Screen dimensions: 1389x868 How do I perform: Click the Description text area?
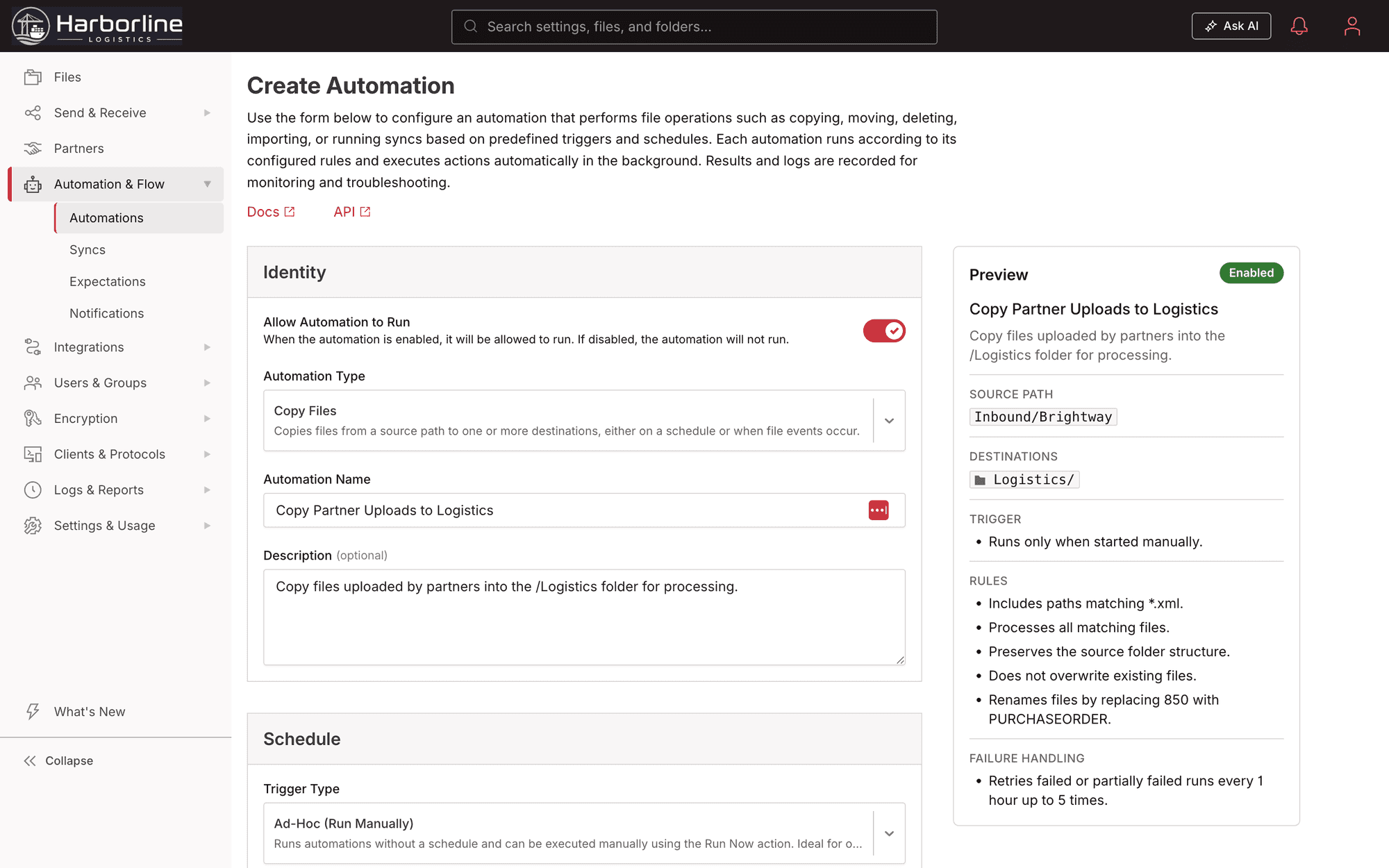pos(584,617)
